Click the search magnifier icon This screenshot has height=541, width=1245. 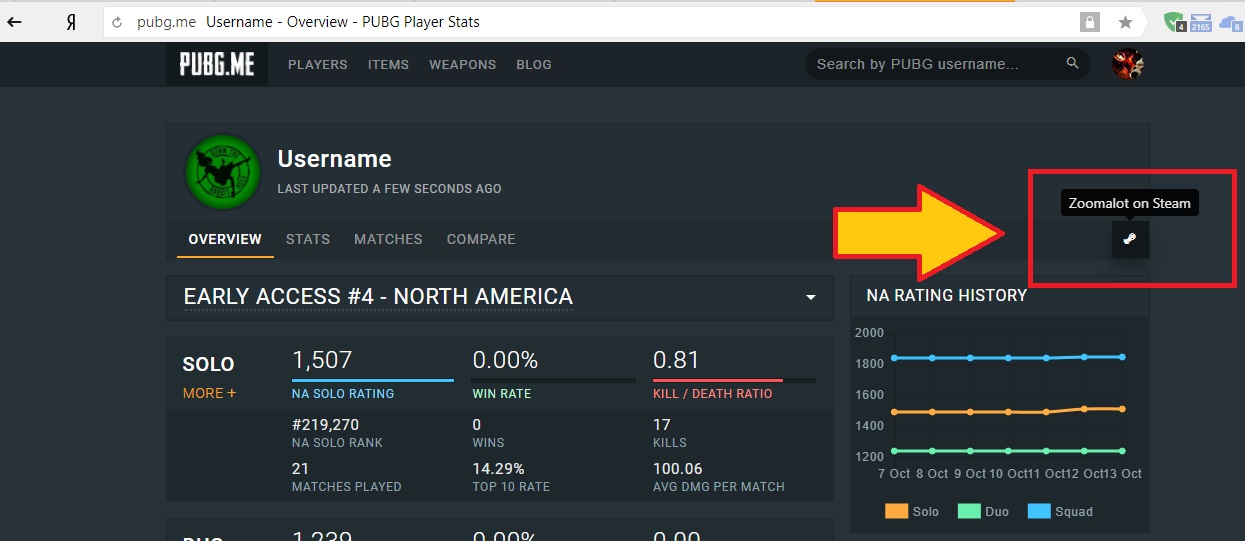tap(1073, 64)
